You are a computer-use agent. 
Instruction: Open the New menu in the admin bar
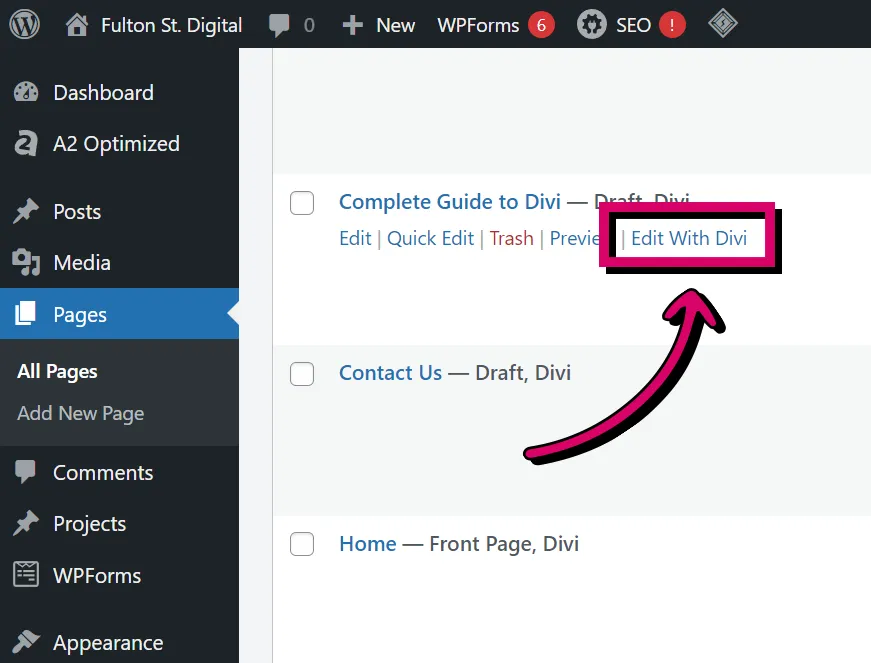click(x=379, y=25)
